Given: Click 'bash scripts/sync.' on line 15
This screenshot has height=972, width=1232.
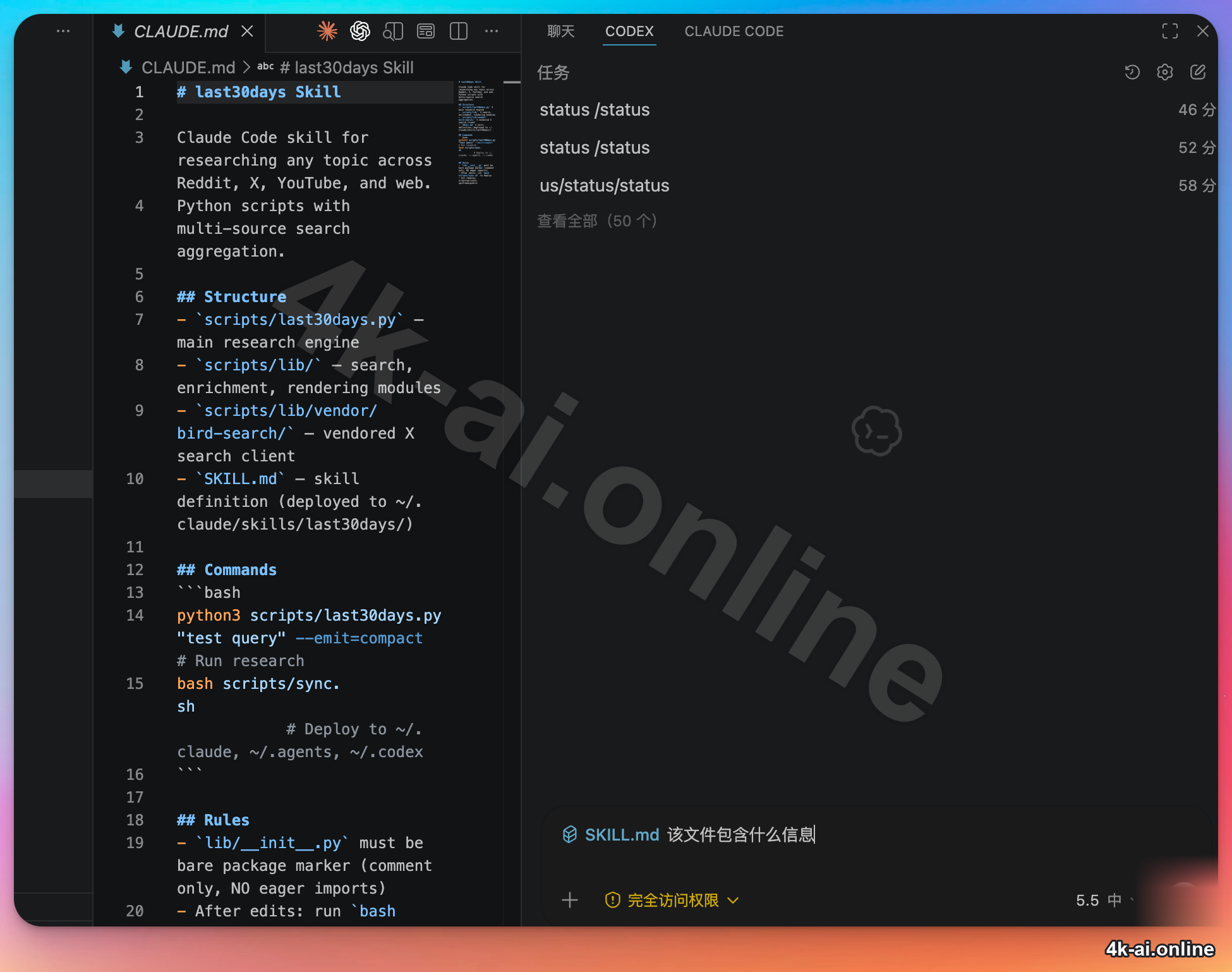Looking at the screenshot, I should [258, 684].
